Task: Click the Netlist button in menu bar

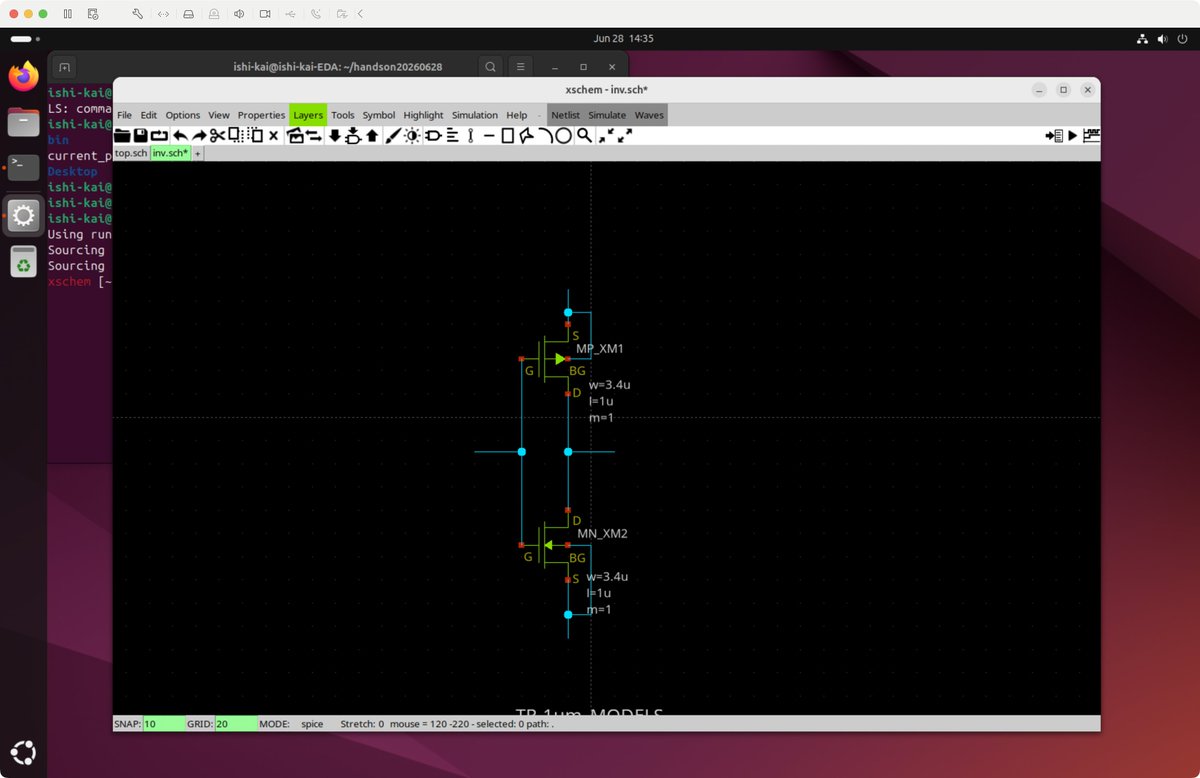Action: [566, 115]
